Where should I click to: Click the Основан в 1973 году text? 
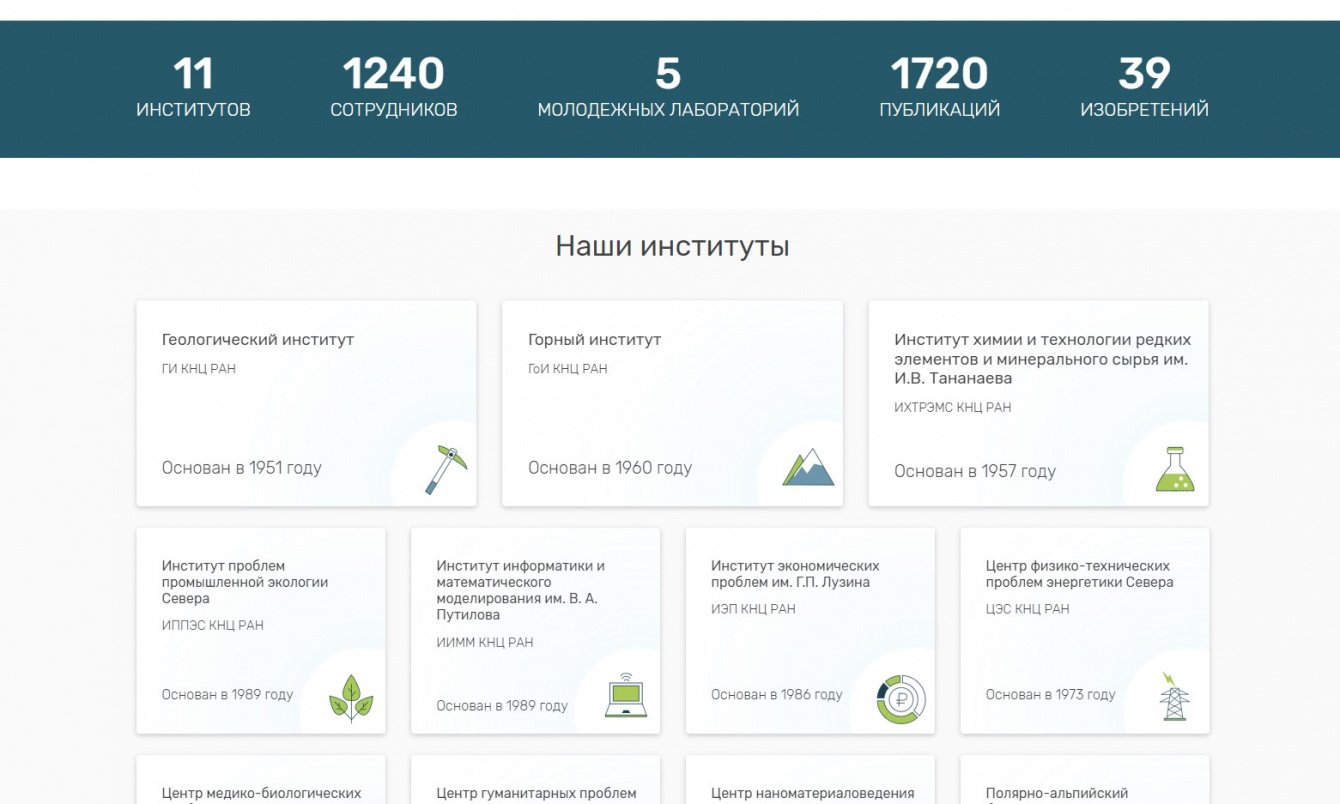(x=1051, y=695)
